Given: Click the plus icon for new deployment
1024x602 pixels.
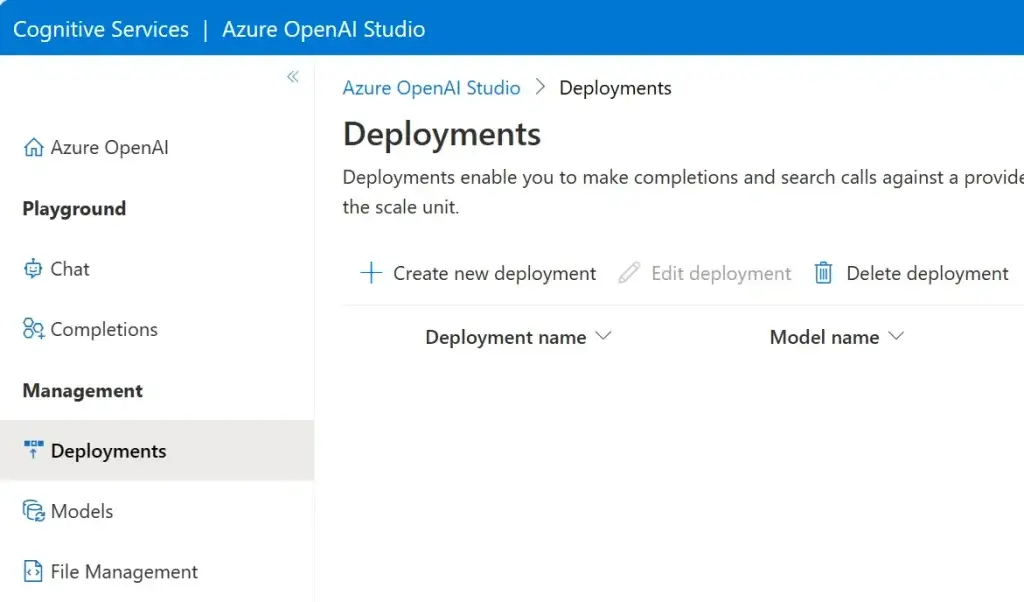Looking at the screenshot, I should [371, 273].
